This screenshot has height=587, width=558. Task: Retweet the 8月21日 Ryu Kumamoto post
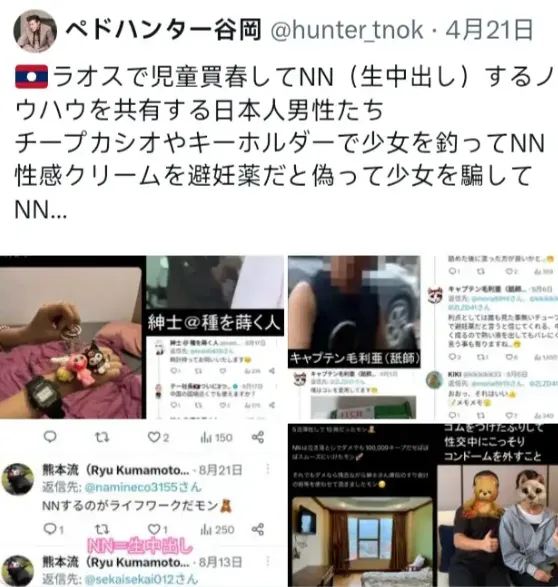(x=102, y=529)
